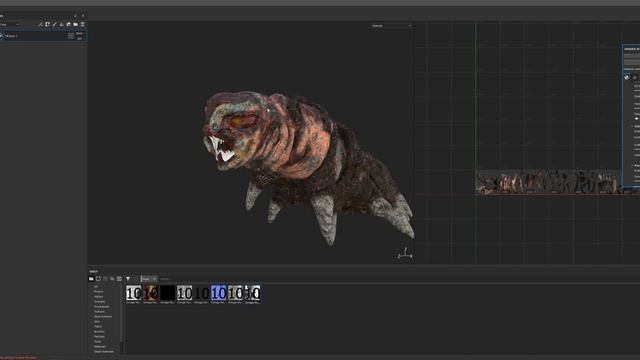Select Fill layer 1 in layer stack
This screenshot has height=360, width=640.
43,36
